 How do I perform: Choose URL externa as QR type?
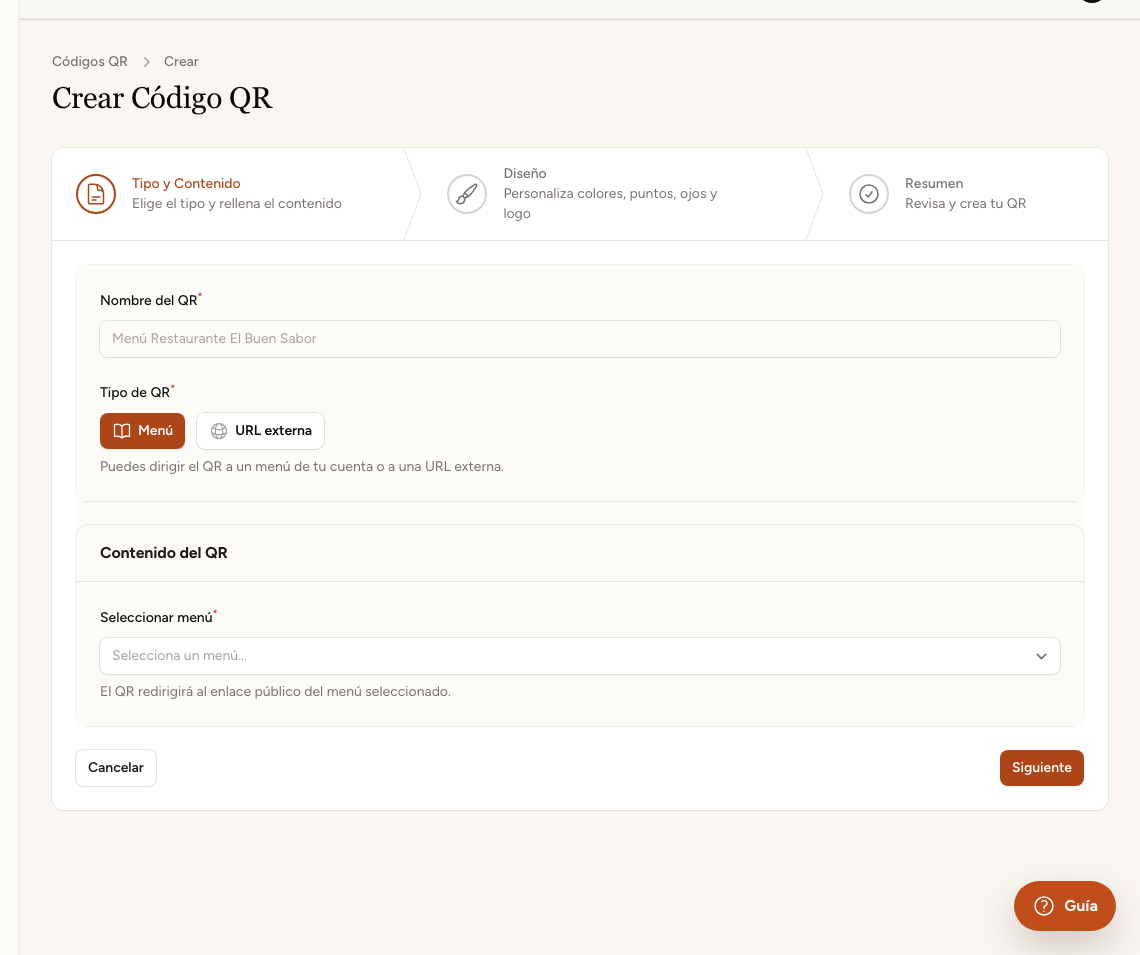point(260,431)
